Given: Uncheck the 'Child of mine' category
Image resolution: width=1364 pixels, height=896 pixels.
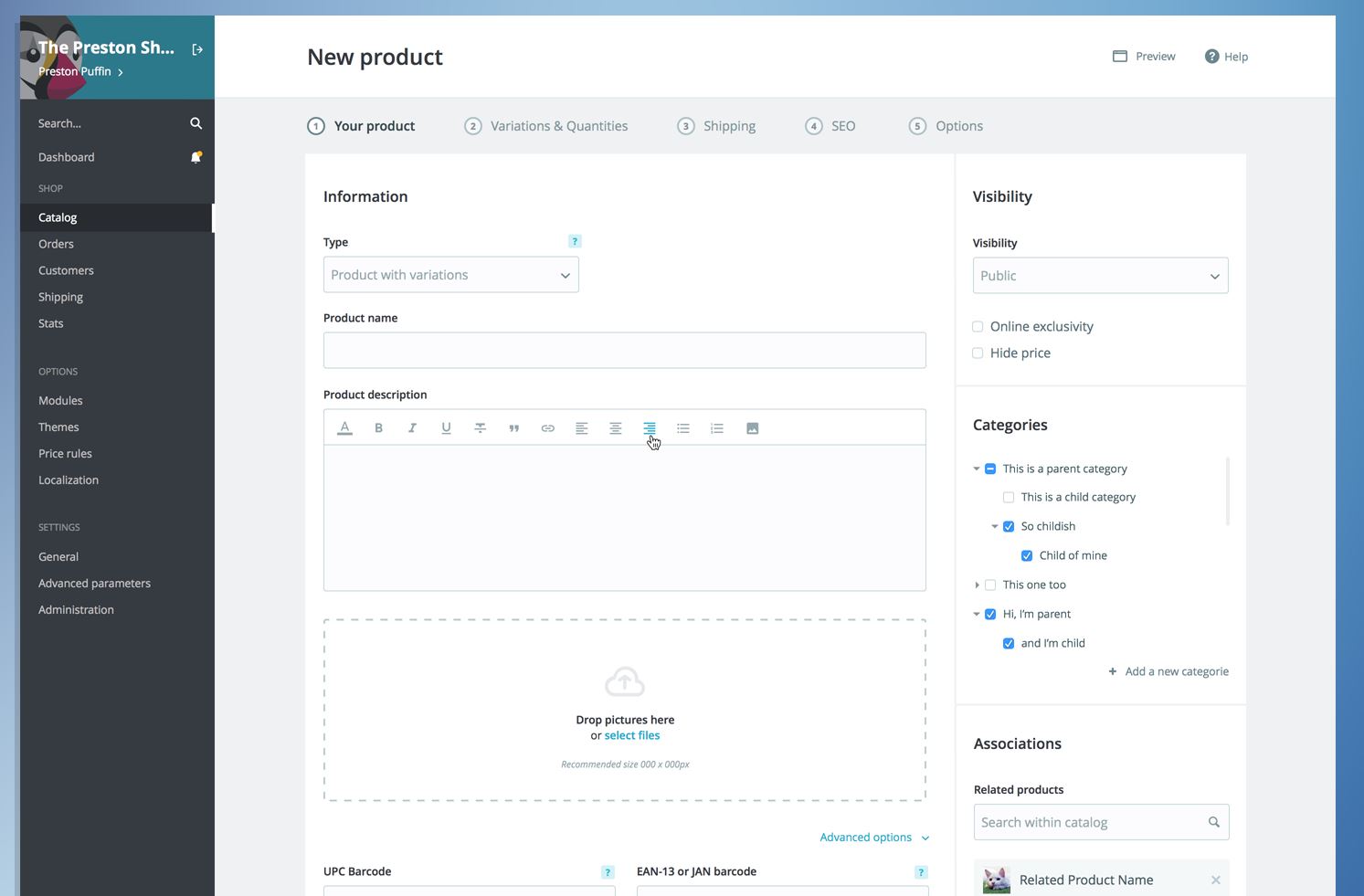Looking at the screenshot, I should tap(1027, 555).
